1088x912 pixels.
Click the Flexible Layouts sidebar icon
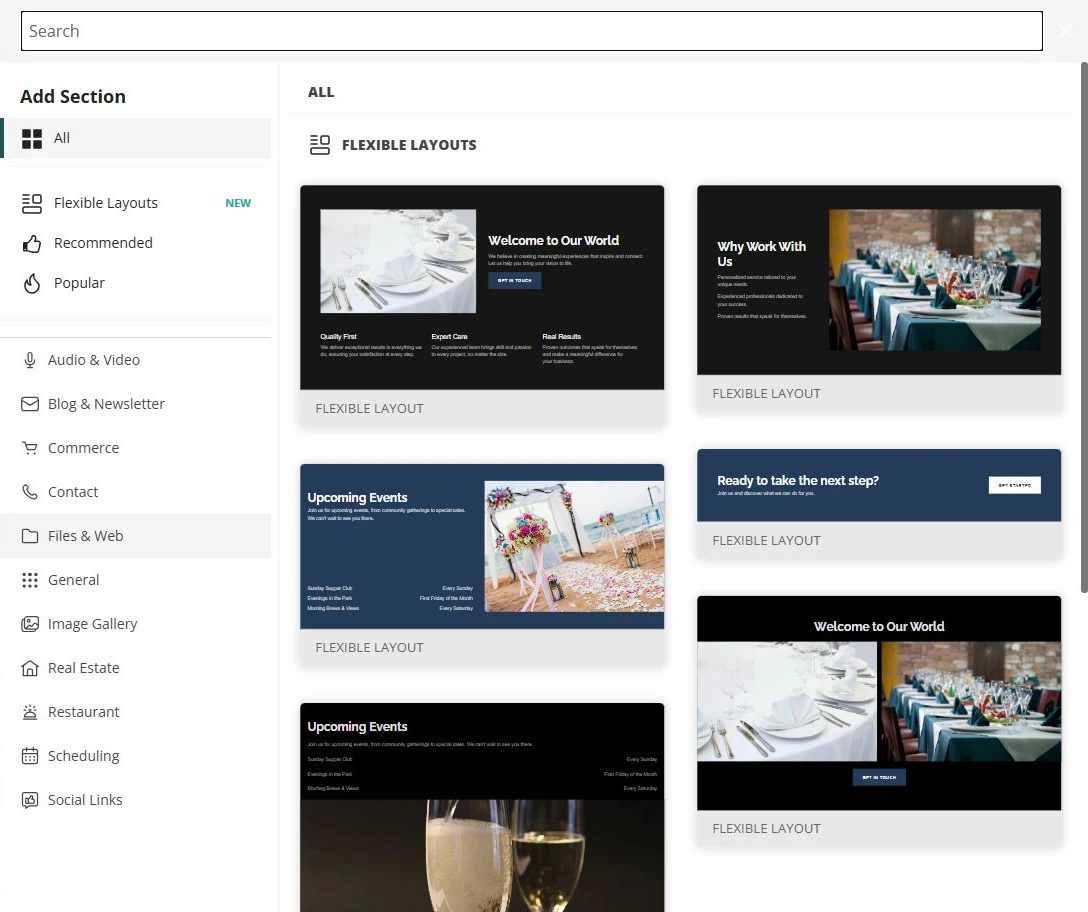click(32, 203)
